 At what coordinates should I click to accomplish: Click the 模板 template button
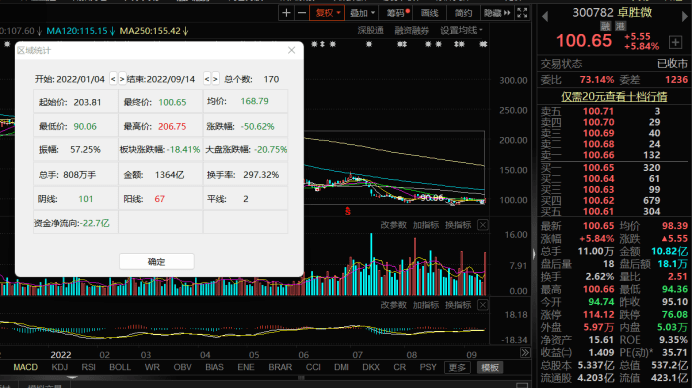490,368
